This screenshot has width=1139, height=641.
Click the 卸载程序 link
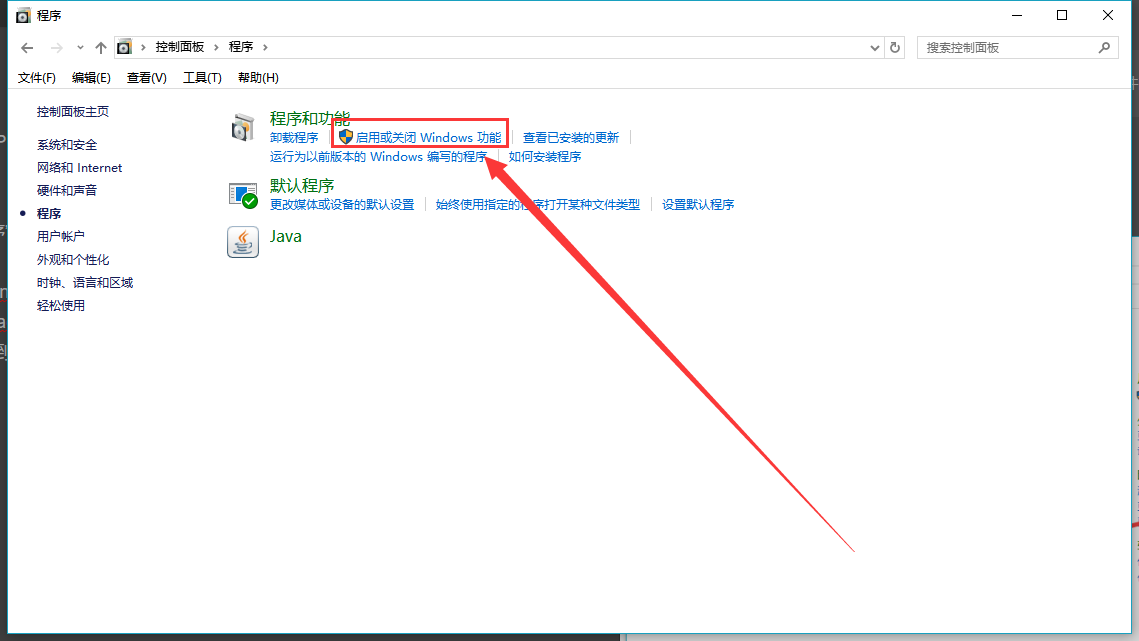pos(294,137)
